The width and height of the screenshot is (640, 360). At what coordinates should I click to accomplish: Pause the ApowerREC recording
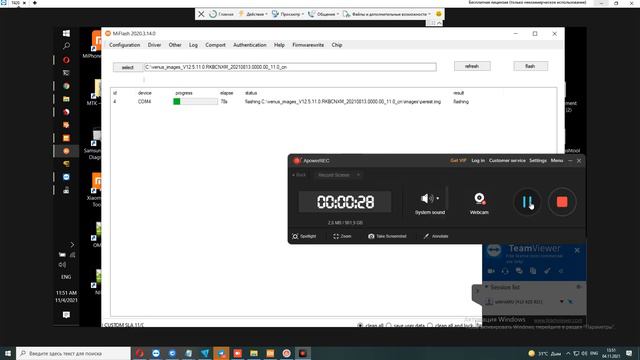527,202
